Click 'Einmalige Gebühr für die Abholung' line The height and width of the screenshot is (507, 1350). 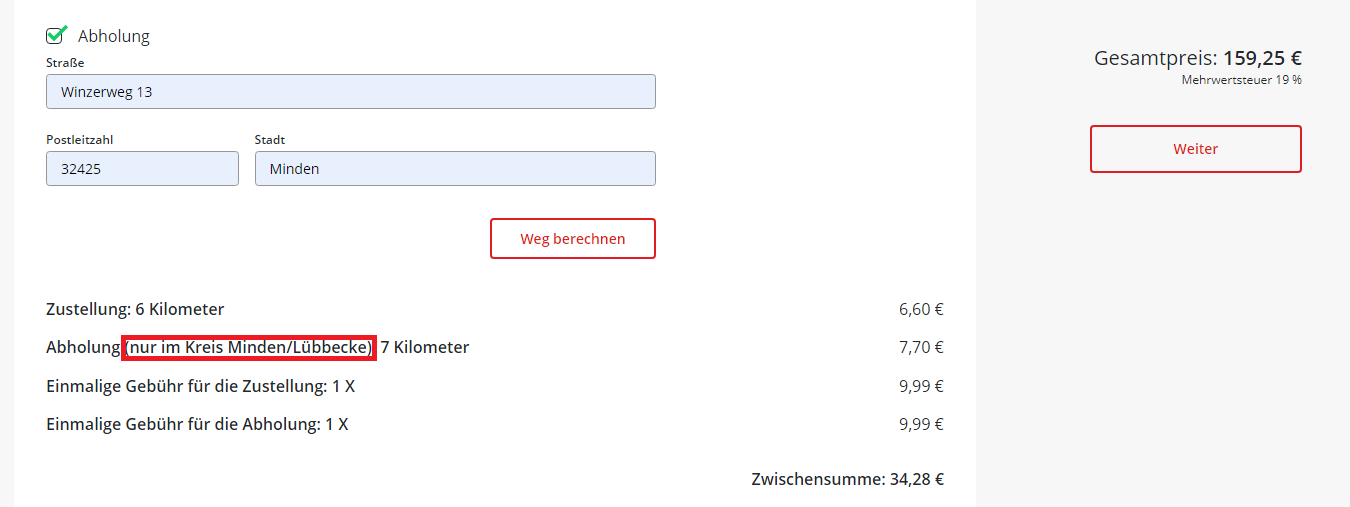click(x=197, y=424)
